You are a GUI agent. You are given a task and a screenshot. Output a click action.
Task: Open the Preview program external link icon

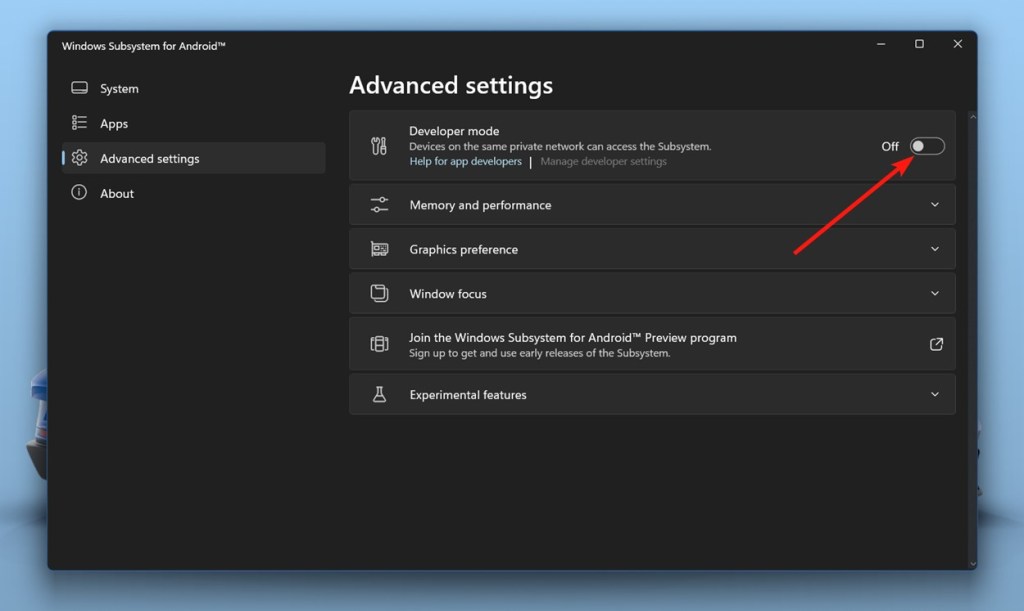[x=936, y=344]
